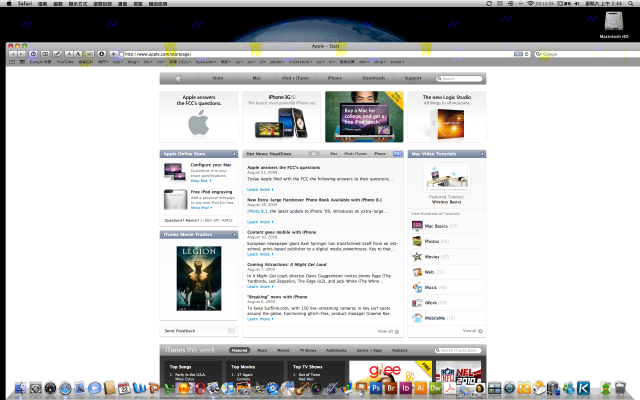The image size is (640, 400).
Task: Open Spotlight search in menu bar
Action: (x=631, y=3)
